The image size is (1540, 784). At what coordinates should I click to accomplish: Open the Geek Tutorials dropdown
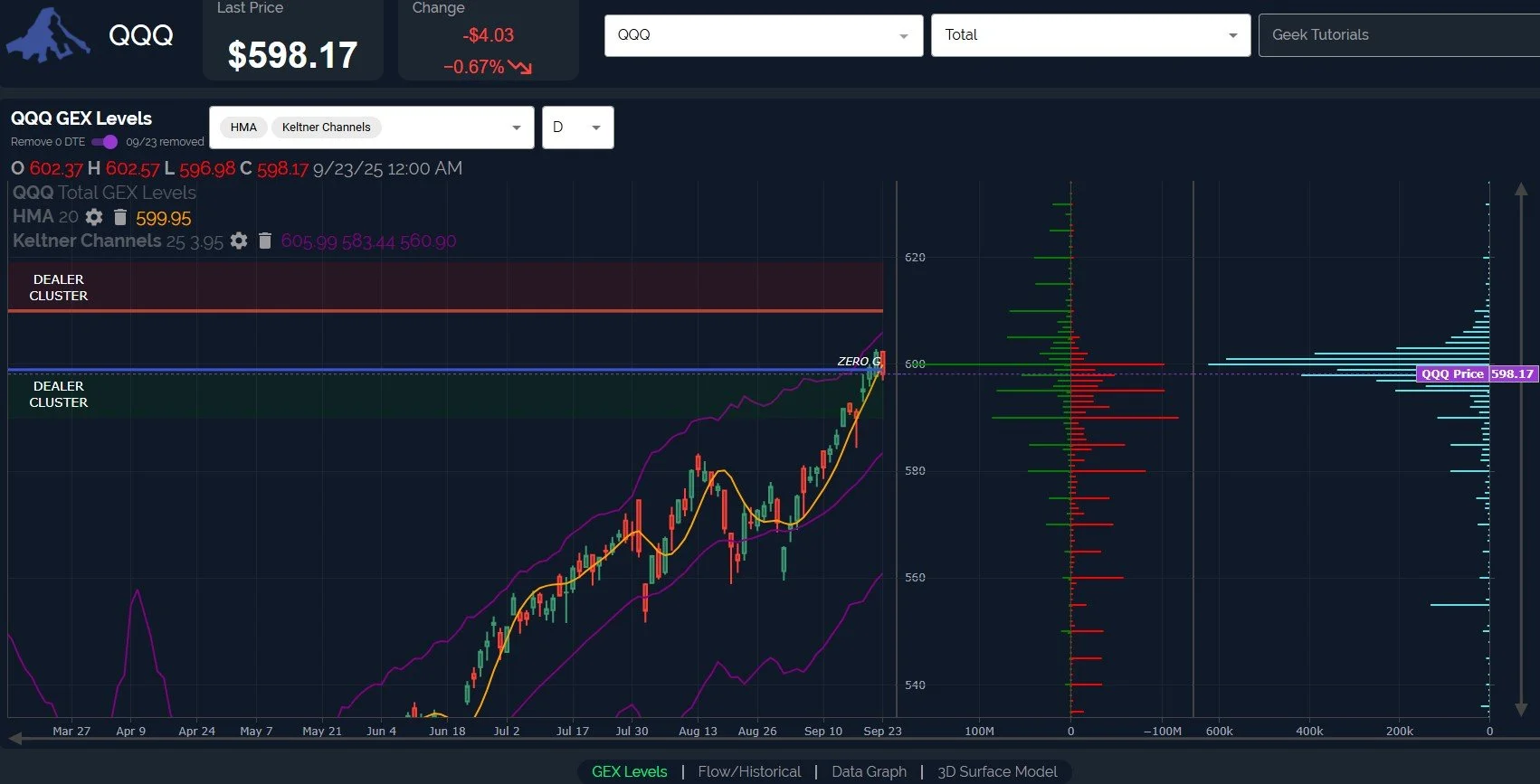coord(1399,35)
